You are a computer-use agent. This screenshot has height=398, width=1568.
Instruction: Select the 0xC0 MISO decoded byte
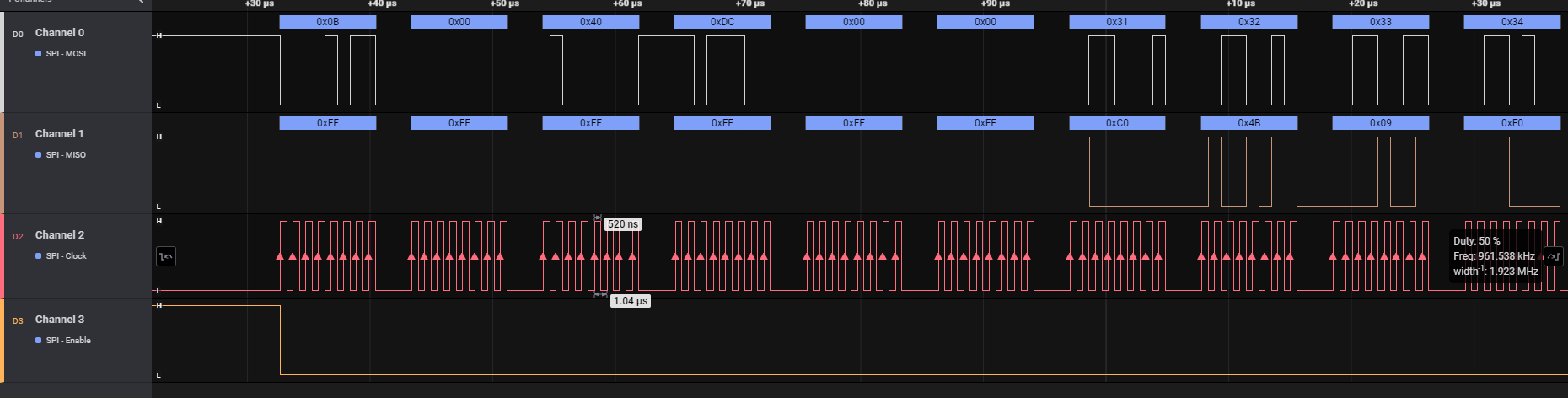(1117, 123)
